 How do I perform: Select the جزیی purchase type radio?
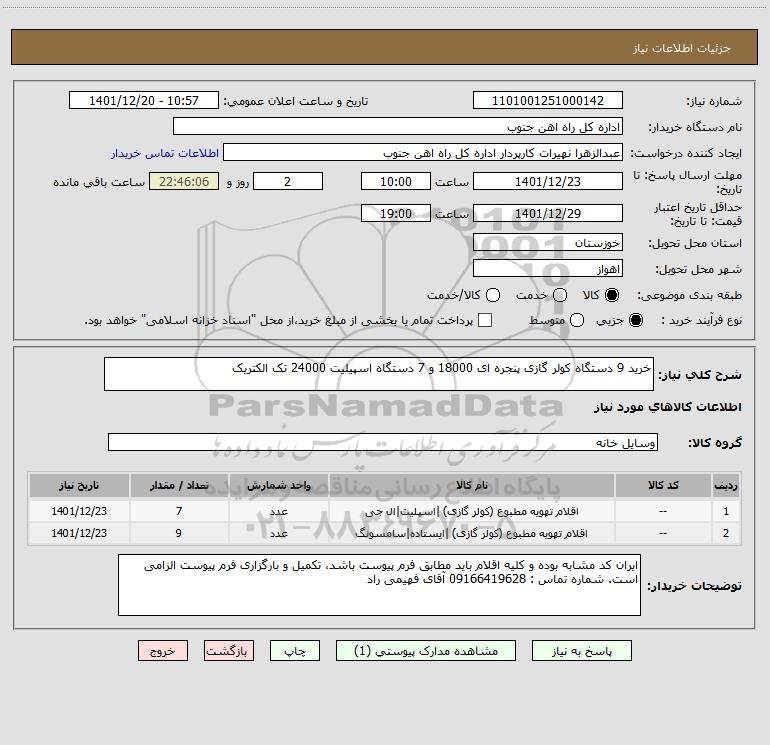635,320
